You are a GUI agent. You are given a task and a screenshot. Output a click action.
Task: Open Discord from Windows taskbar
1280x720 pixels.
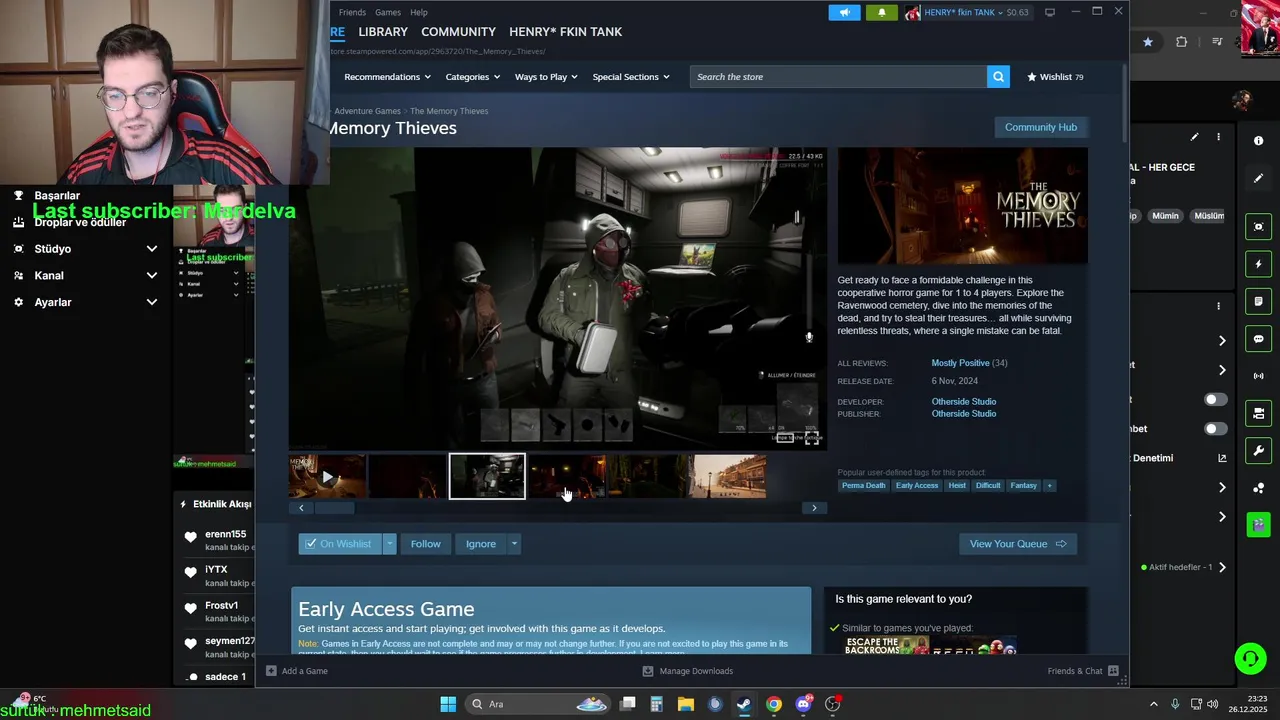coord(803,704)
